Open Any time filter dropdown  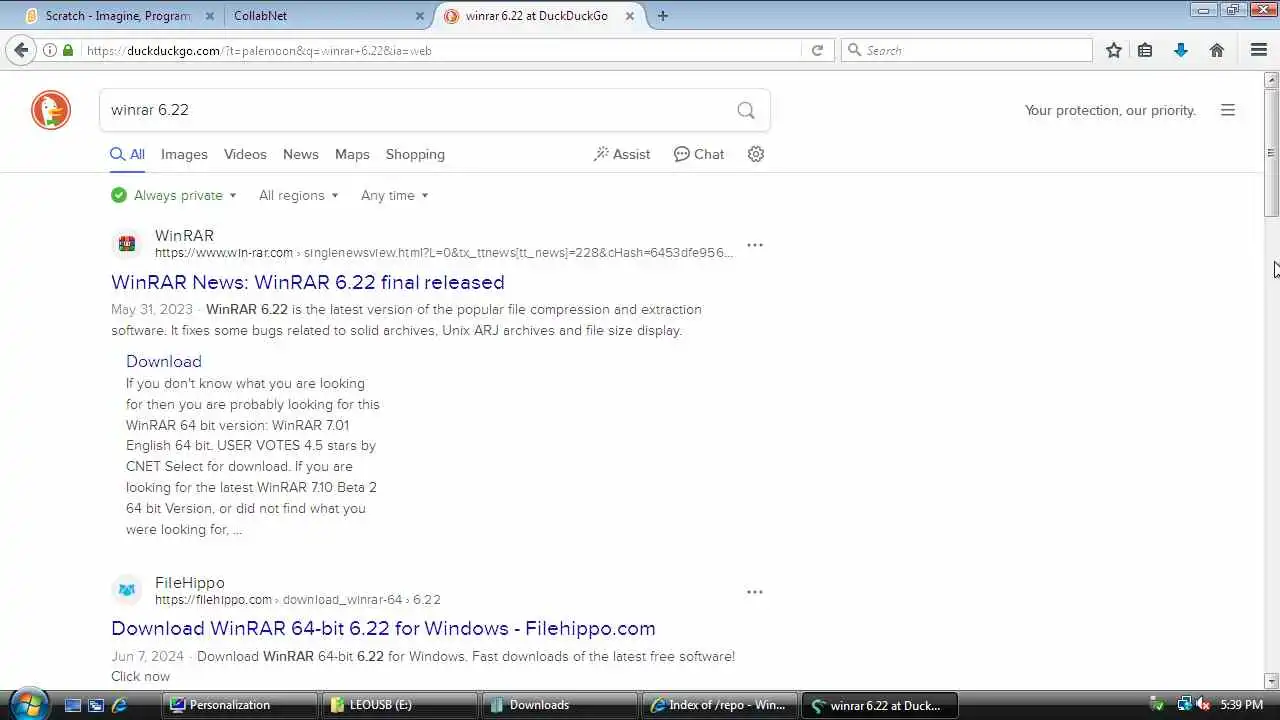394,195
